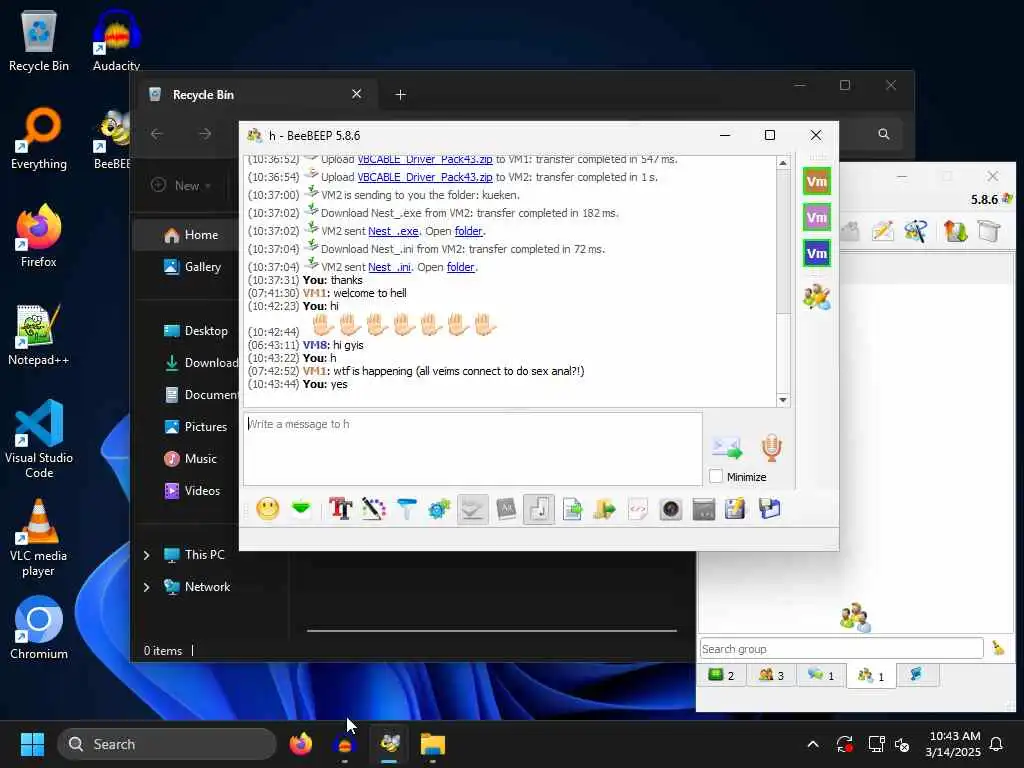Click the search icon in File Explorer

[884, 134]
